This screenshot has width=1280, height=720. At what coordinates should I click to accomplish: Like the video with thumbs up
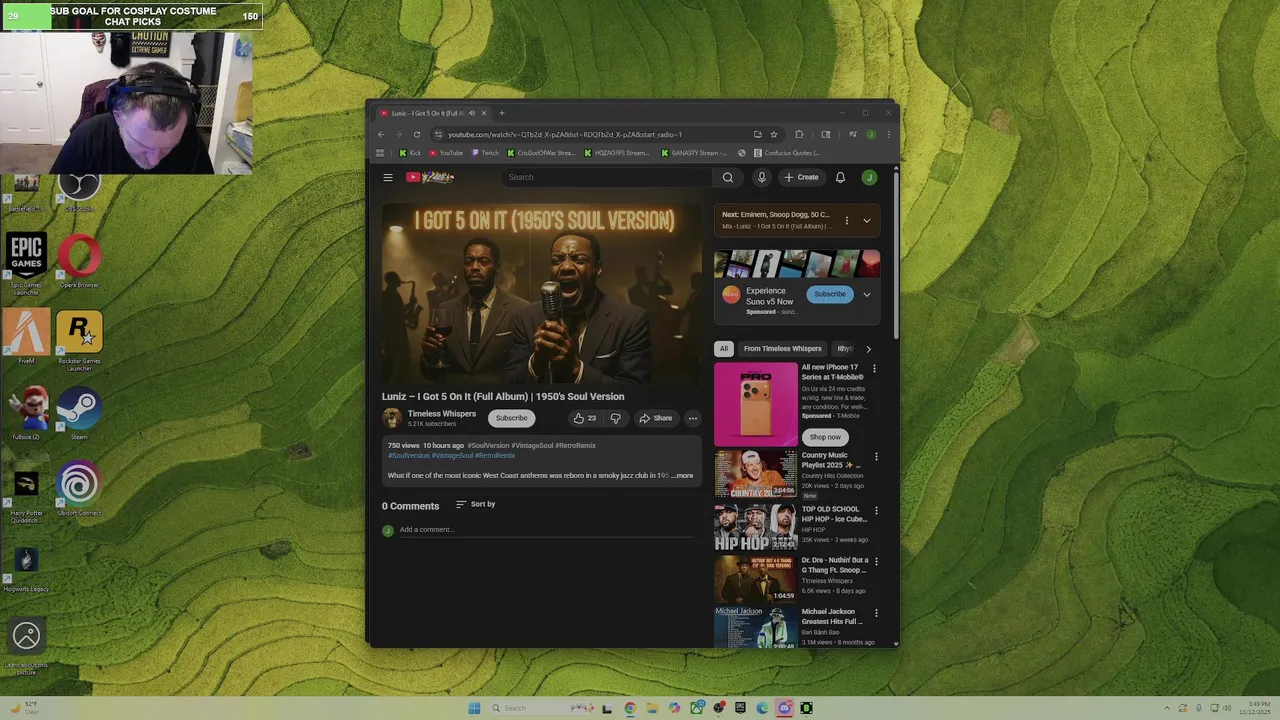click(x=584, y=418)
